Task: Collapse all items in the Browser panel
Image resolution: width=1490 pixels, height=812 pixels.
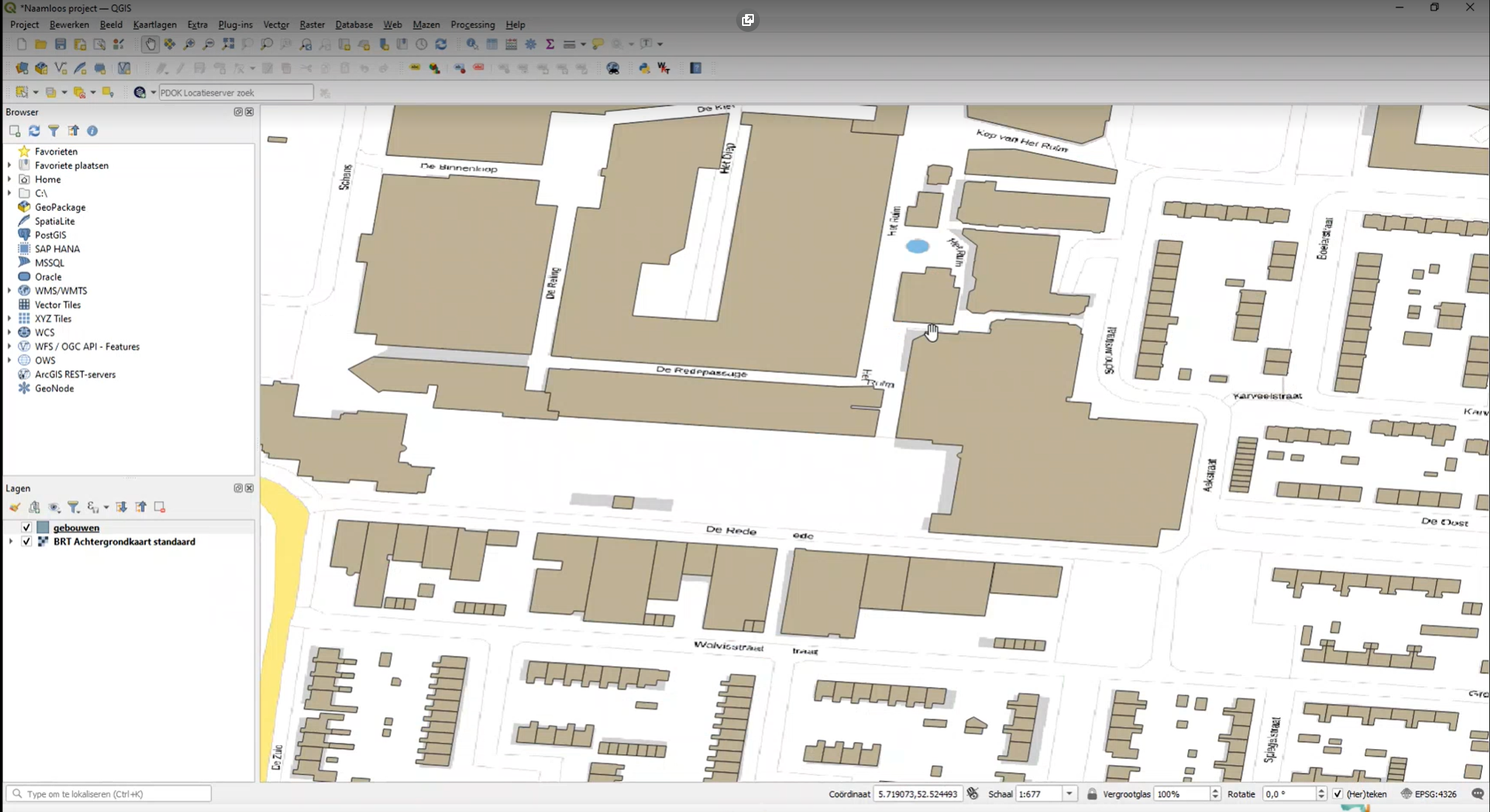Action: pyautogui.click(x=73, y=131)
